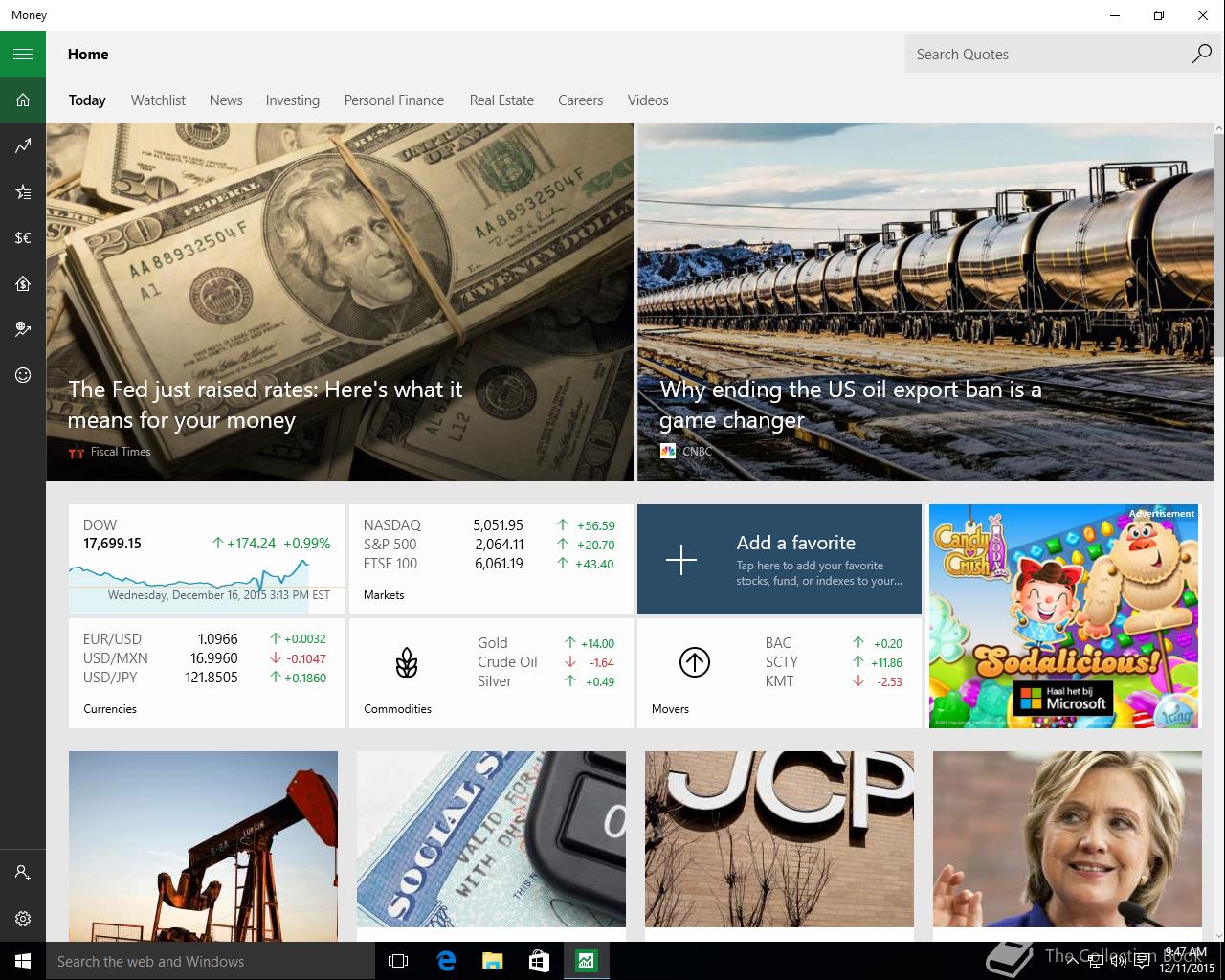Go to Home via sidebar house icon
The height and width of the screenshot is (980, 1225).
coord(23,100)
